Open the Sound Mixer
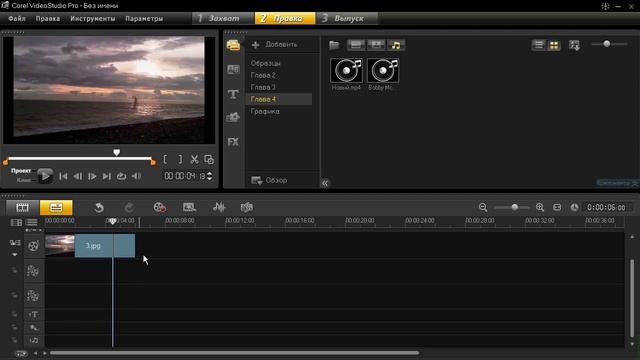This screenshot has height=360, width=640. tap(219, 207)
